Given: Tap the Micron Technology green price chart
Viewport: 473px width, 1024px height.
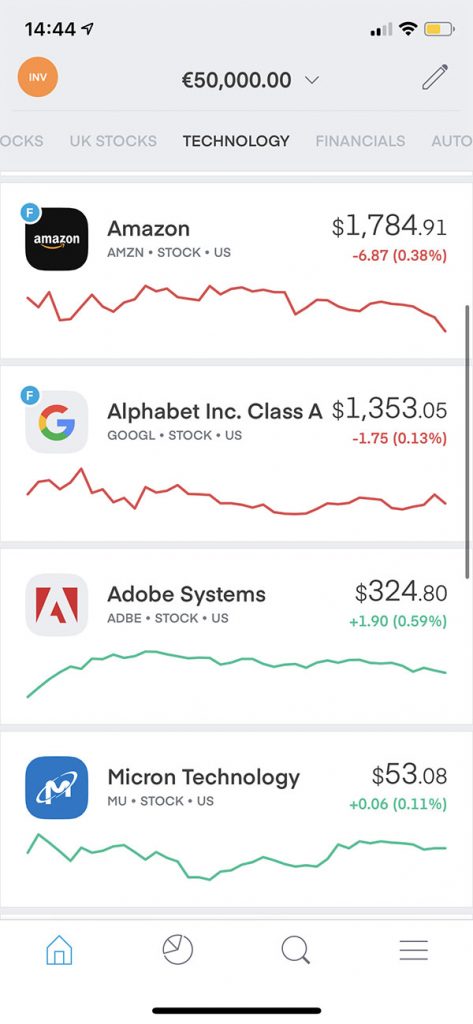Looking at the screenshot, I should (x=236, y=856).
